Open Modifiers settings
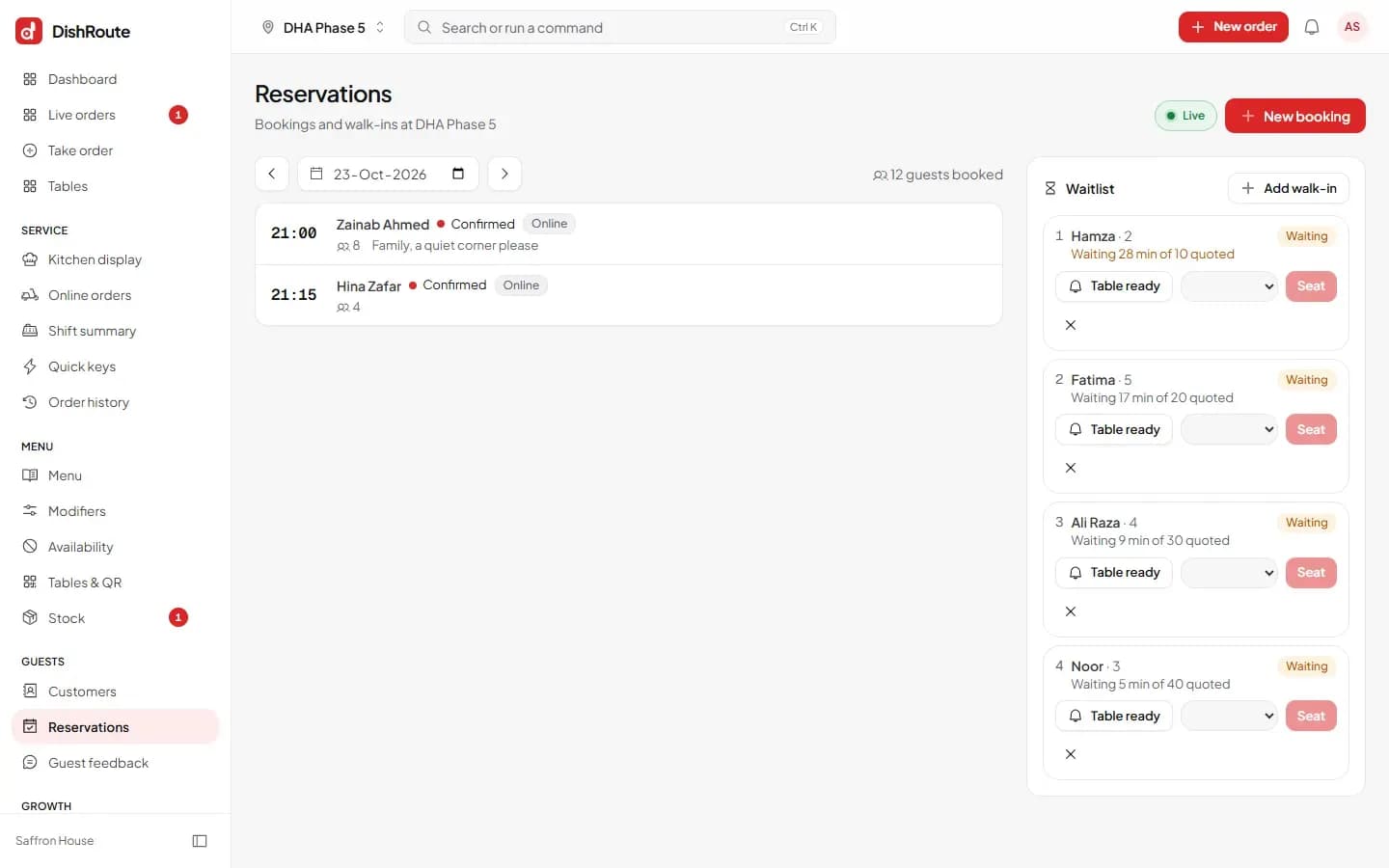Viewport: 1389px width, 868px height. (x=116, y=511)
